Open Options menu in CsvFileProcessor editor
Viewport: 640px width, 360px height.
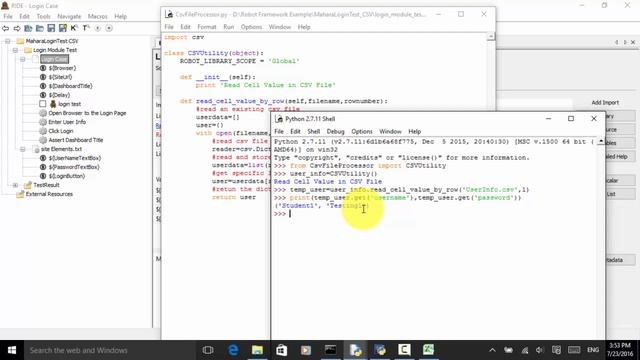(251, 27)
